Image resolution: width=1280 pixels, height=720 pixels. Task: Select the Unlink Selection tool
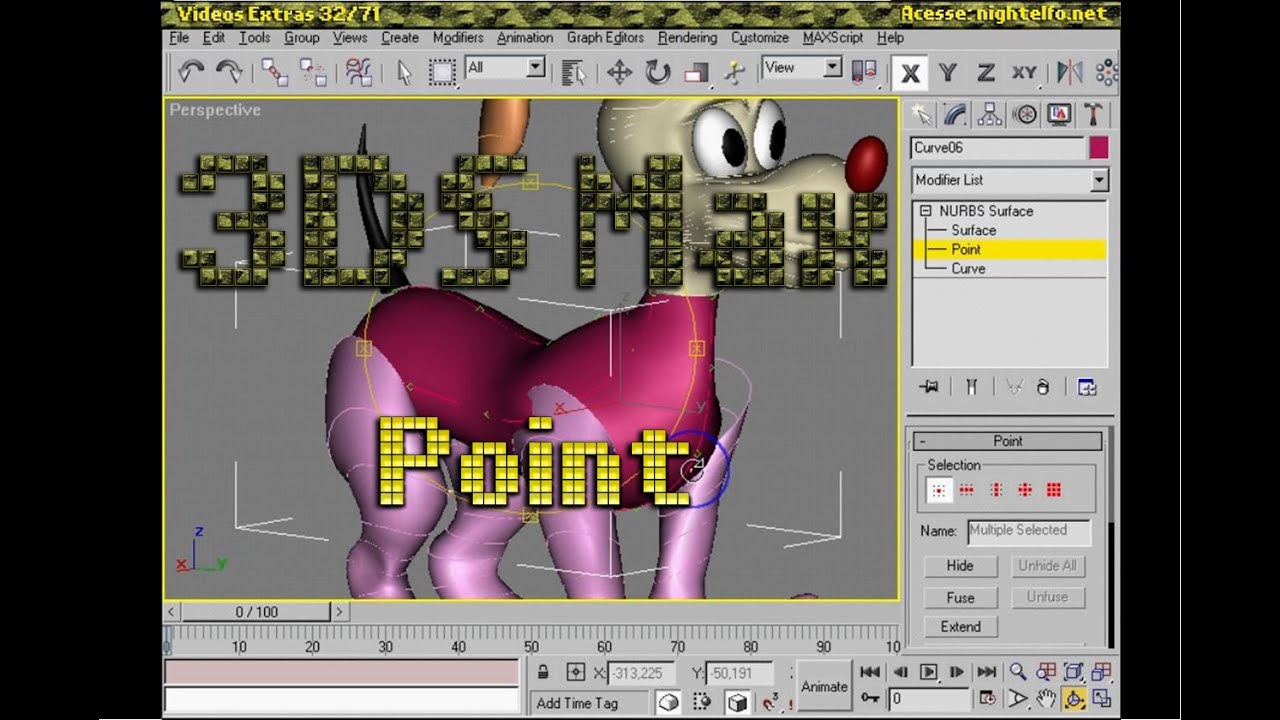pyautogui.click(x=313, y=71)
